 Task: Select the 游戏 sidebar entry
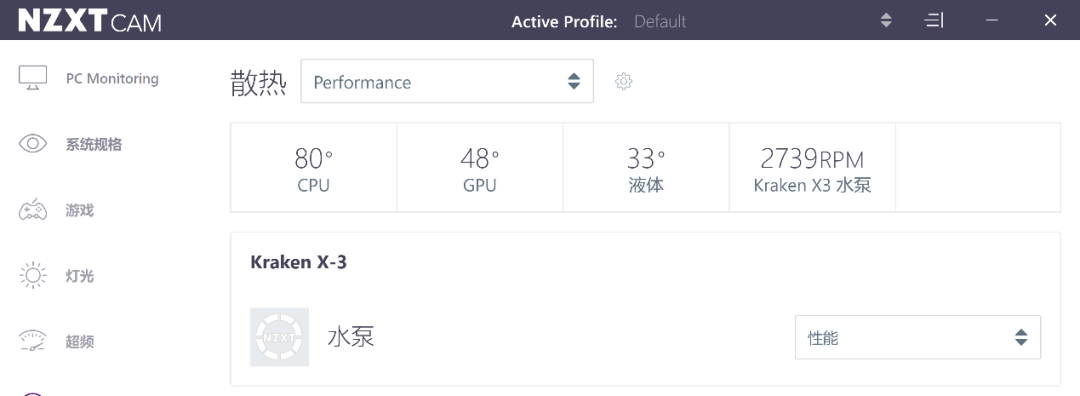click(x=80, y=210)
